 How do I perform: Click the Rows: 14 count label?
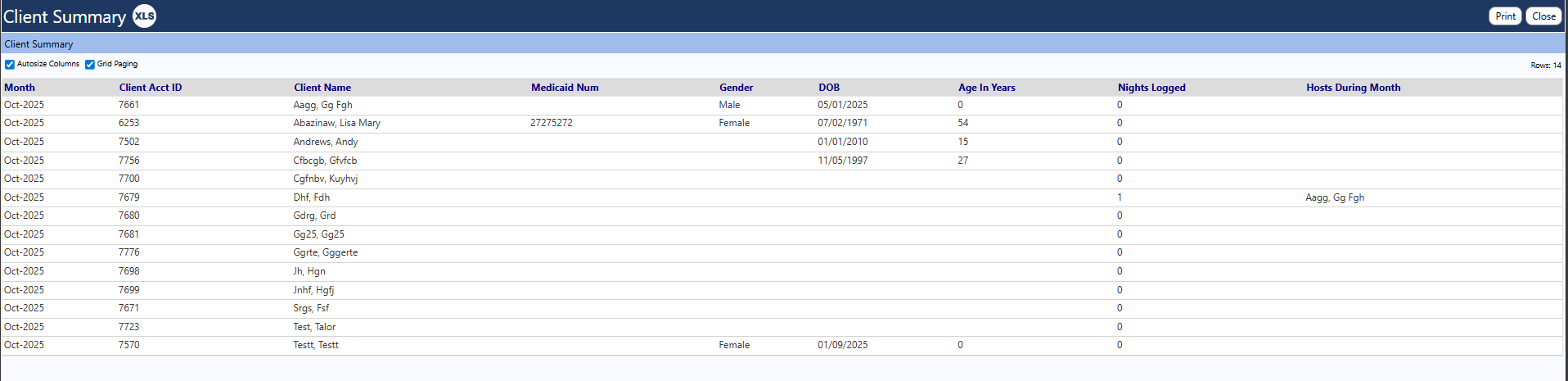[x=1546, y=66]
